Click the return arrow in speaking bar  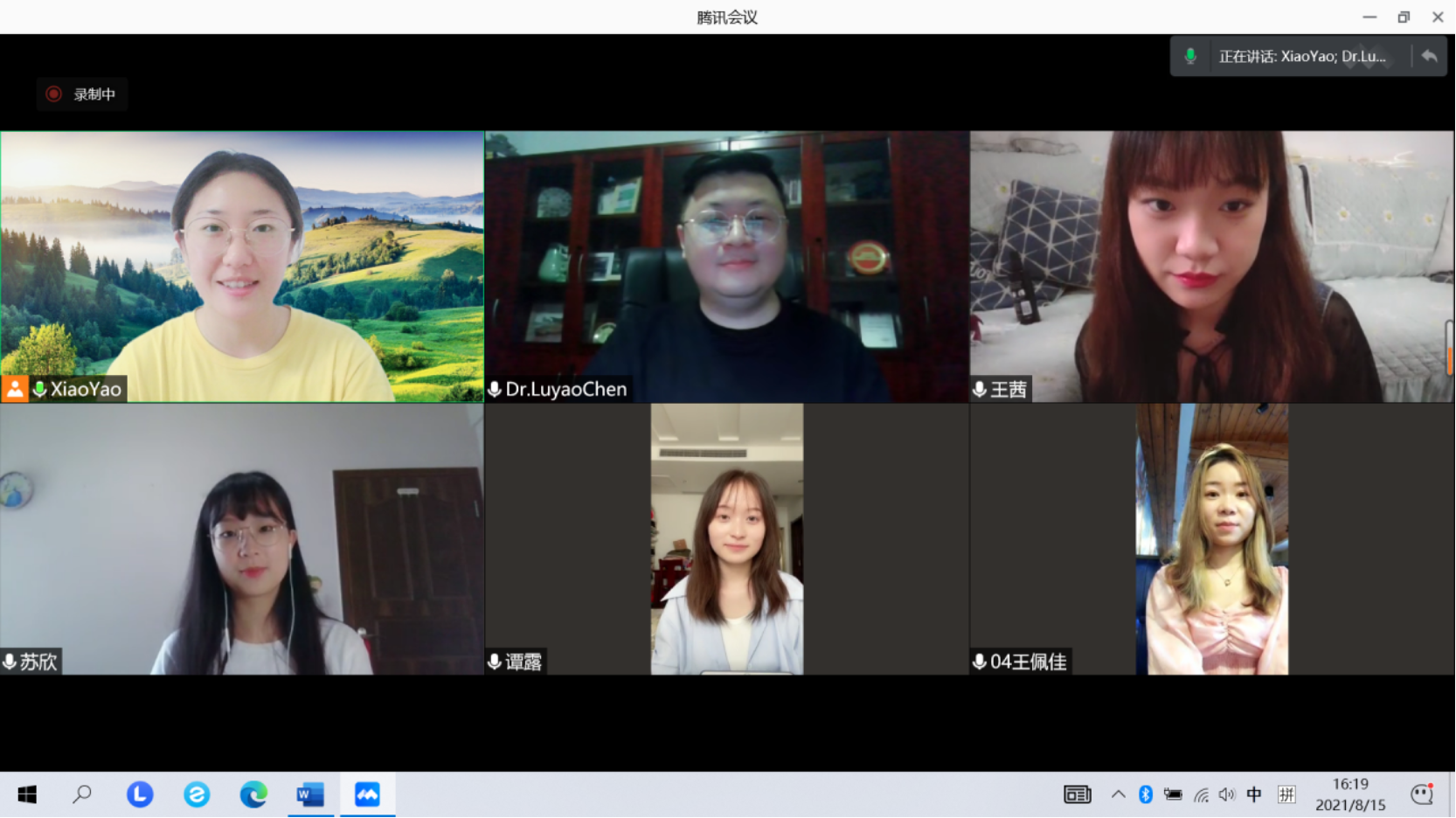click(x=1429, y=57)
